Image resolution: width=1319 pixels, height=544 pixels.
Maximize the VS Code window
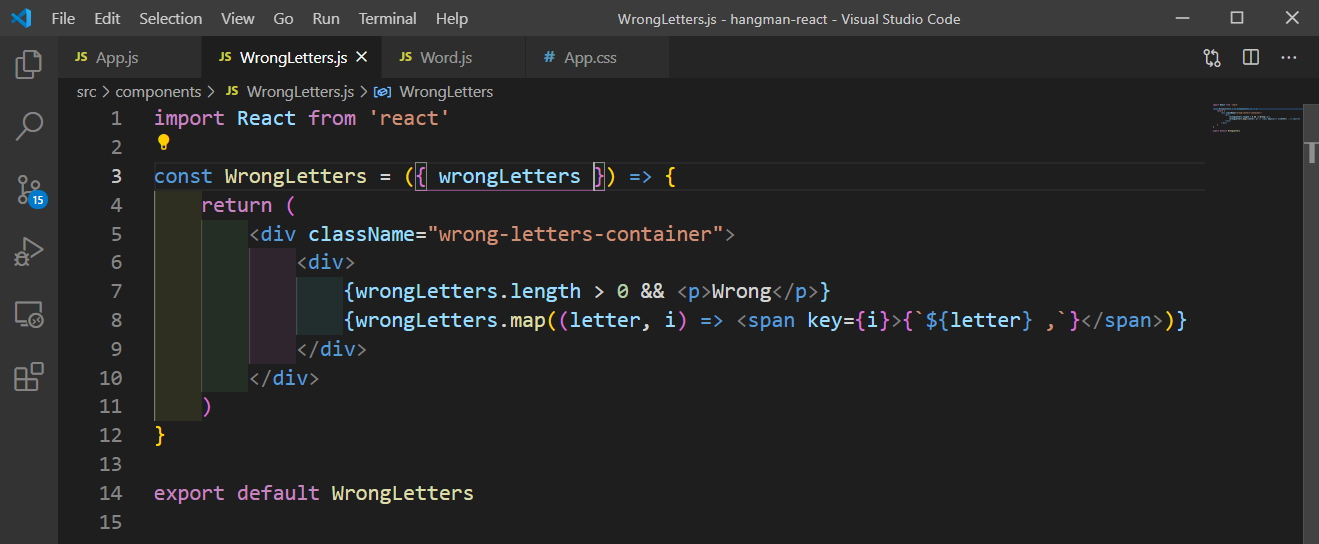1237,18
